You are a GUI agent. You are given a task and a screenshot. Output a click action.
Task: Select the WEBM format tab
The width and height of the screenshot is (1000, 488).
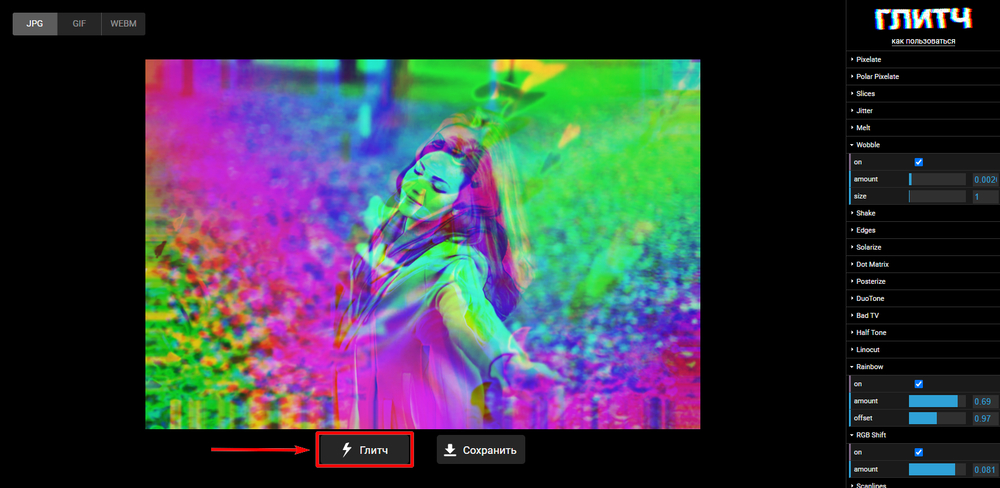coord(123,24)
